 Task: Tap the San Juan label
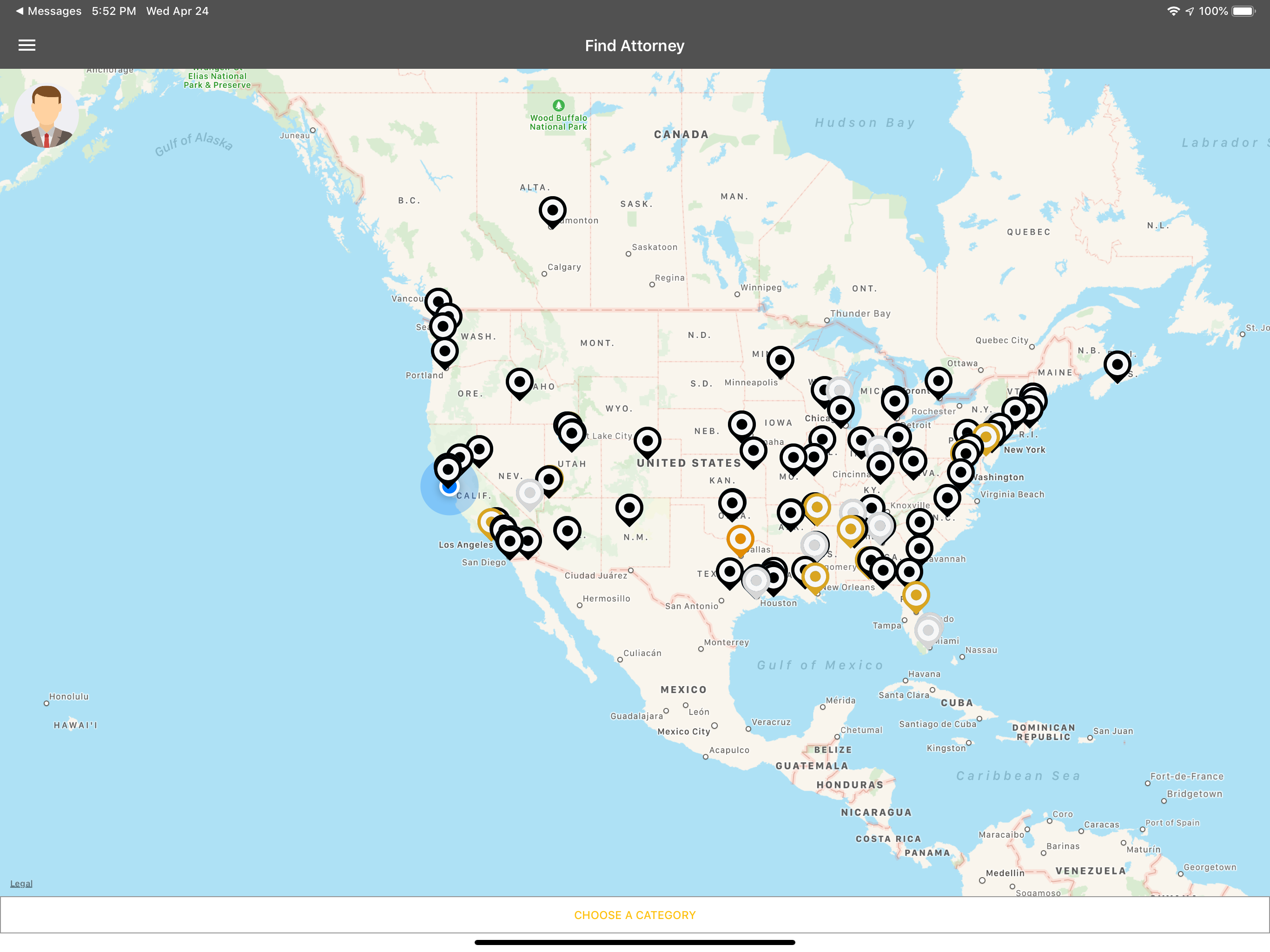pos(1113,731)
